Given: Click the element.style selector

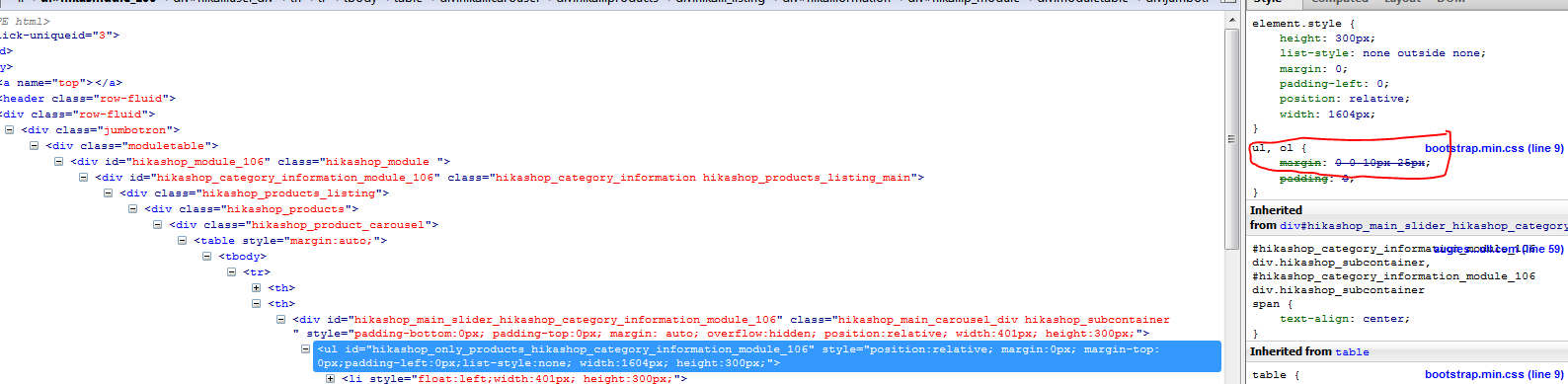Looking at the screenshot, I should [1296, 23].
